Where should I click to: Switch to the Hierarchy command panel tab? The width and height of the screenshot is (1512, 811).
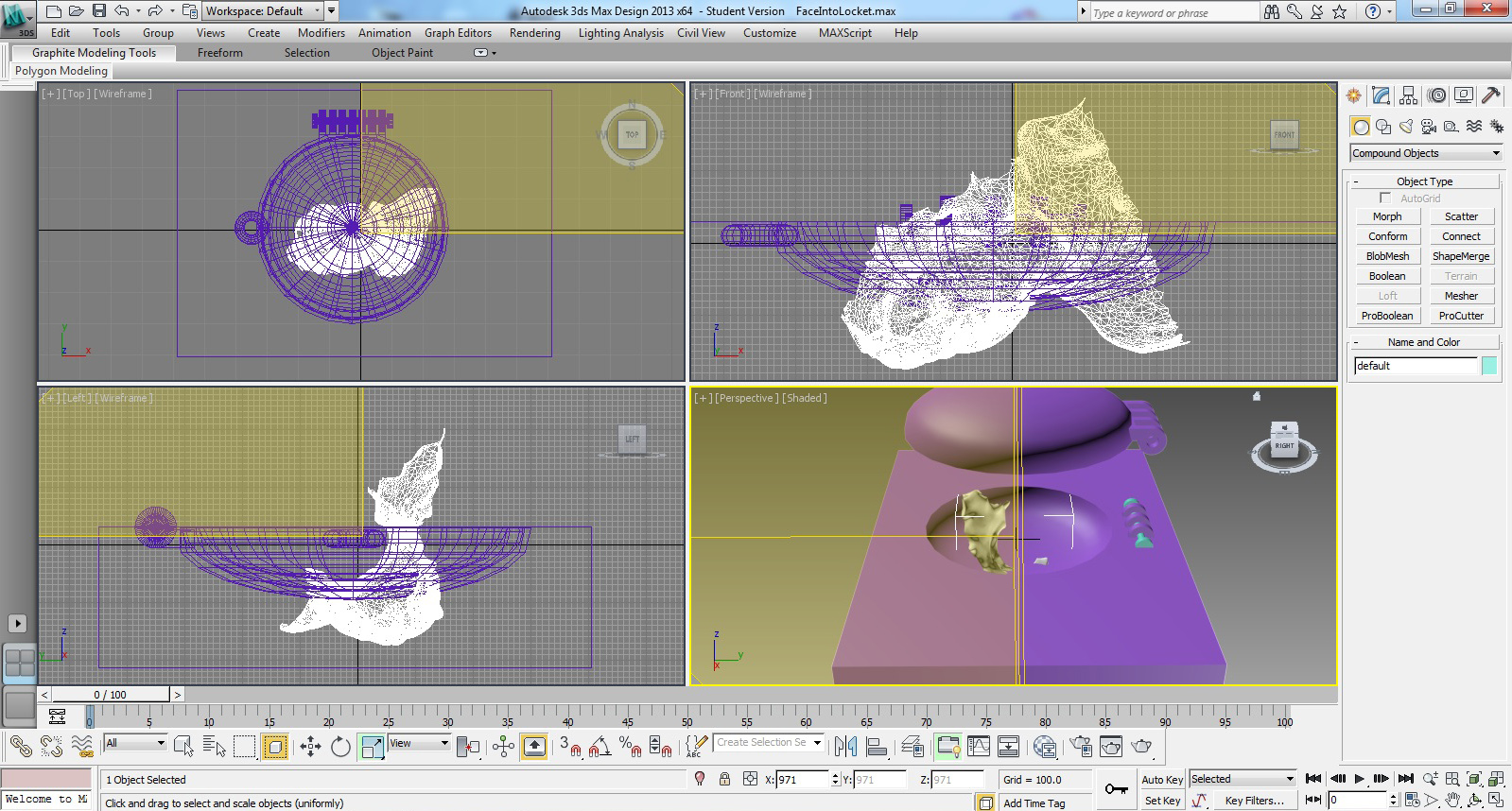pos(1409,95)
